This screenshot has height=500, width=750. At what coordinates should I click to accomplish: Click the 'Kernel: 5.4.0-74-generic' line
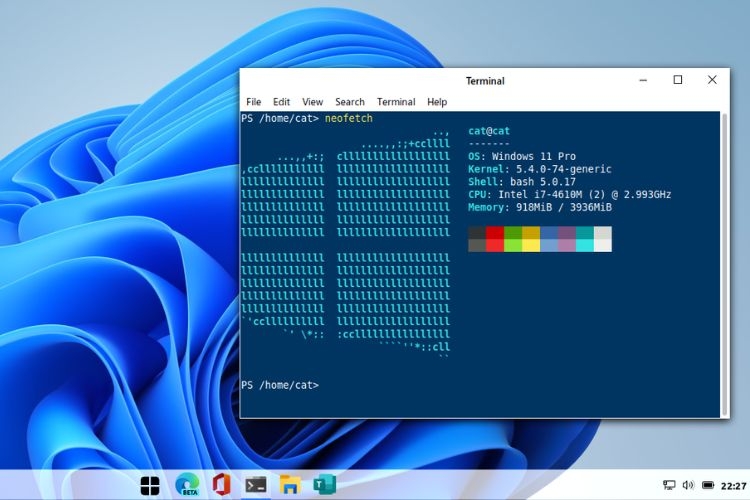pos(540,169)
